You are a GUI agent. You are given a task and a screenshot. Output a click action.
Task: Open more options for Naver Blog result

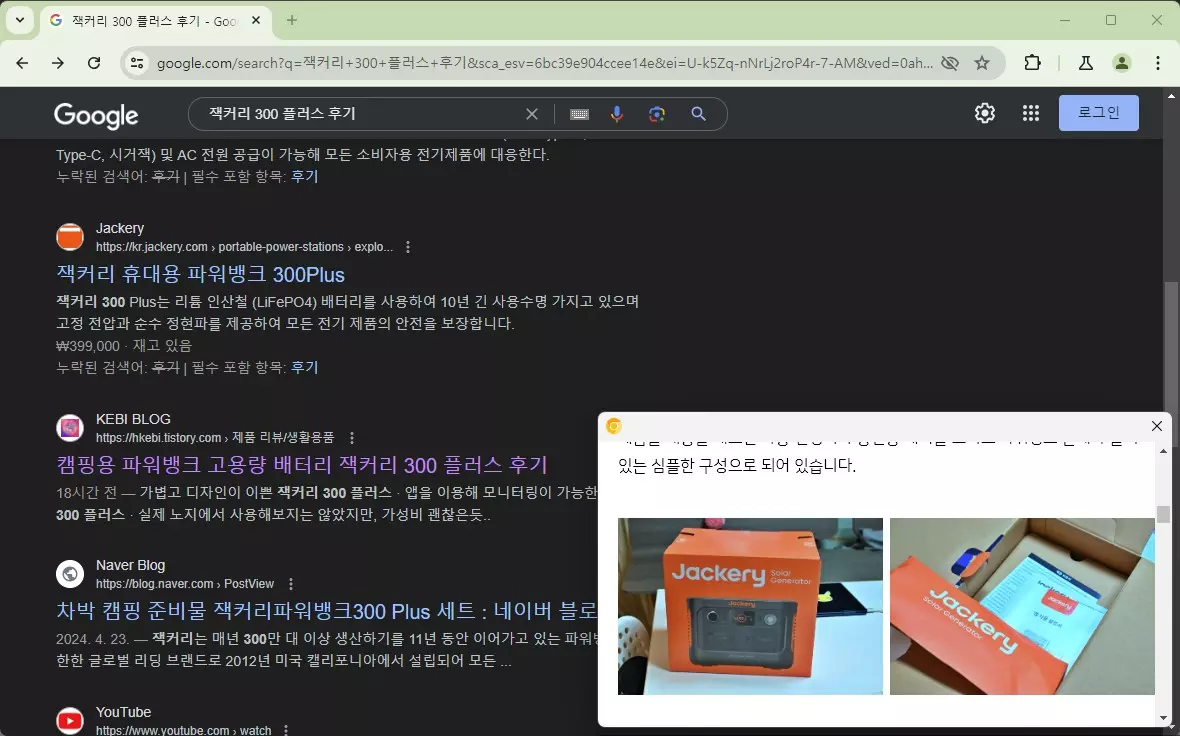pyautogui.click(x=290, y=584)
